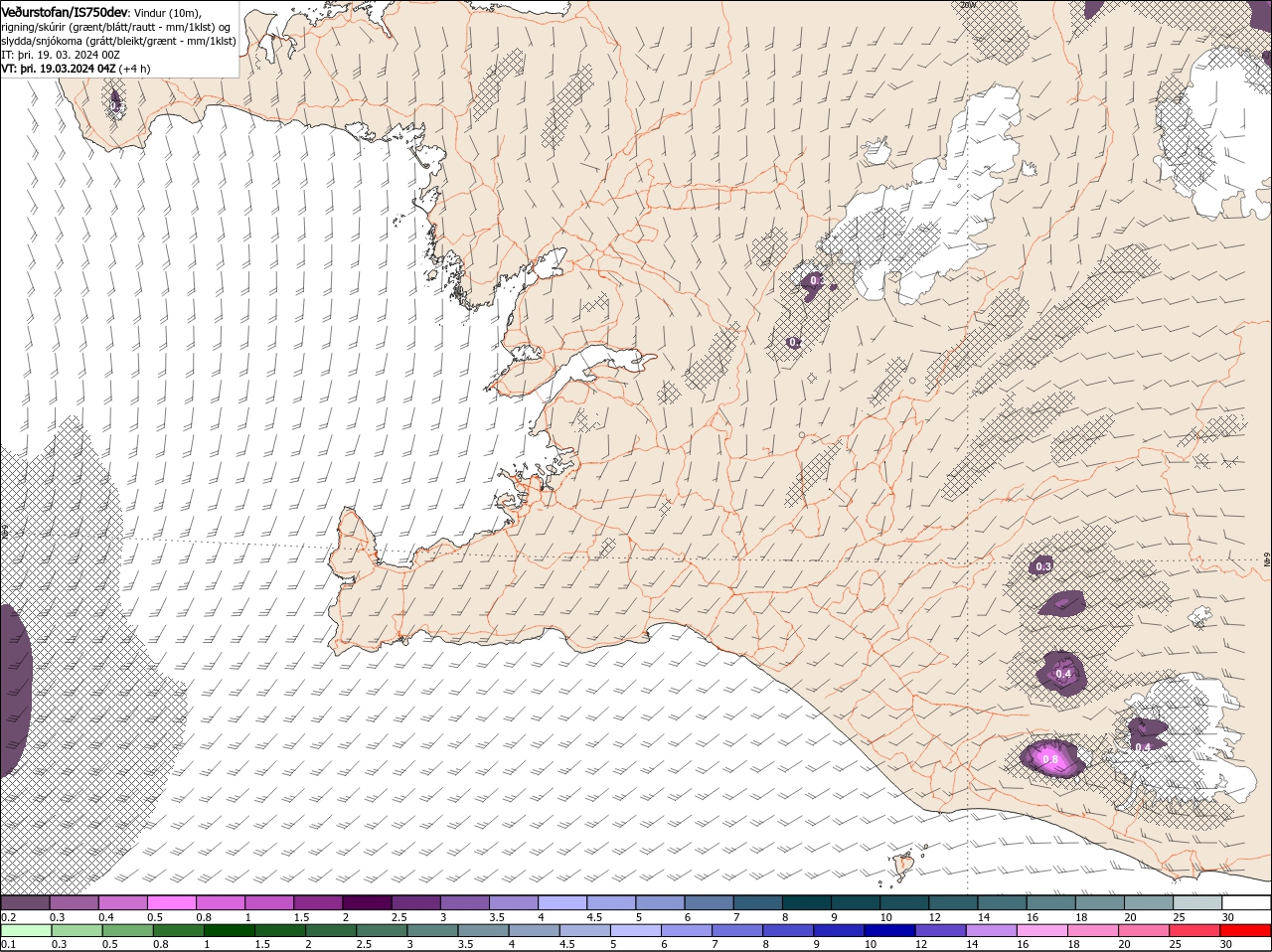Click the 'VT: þri. 19.03.2024 04Z (+4 h)' line

77,69
